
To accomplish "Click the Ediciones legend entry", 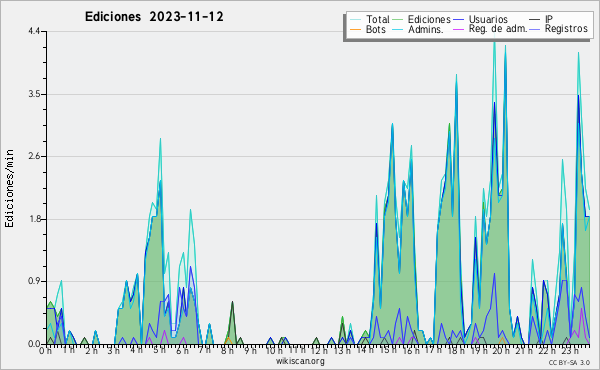I will tap(422, 19).
